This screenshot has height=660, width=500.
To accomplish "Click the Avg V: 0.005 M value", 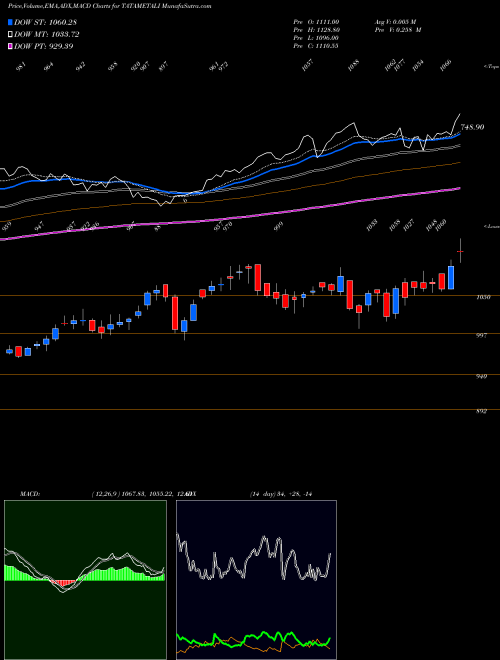I will coord(395,22).
